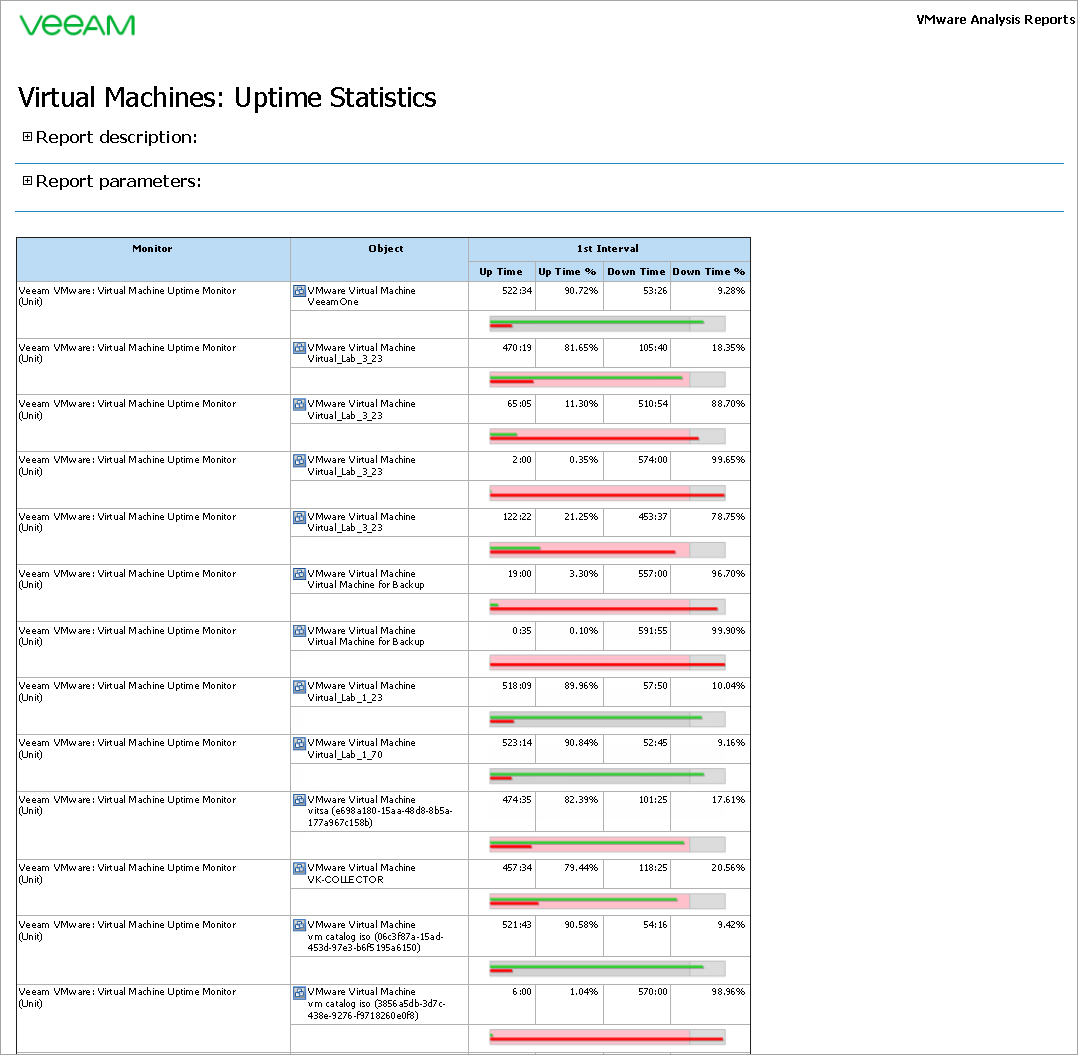
Task: Click the Monitor cell in the VK-COLLECTOR row
Action: point(153,887)
